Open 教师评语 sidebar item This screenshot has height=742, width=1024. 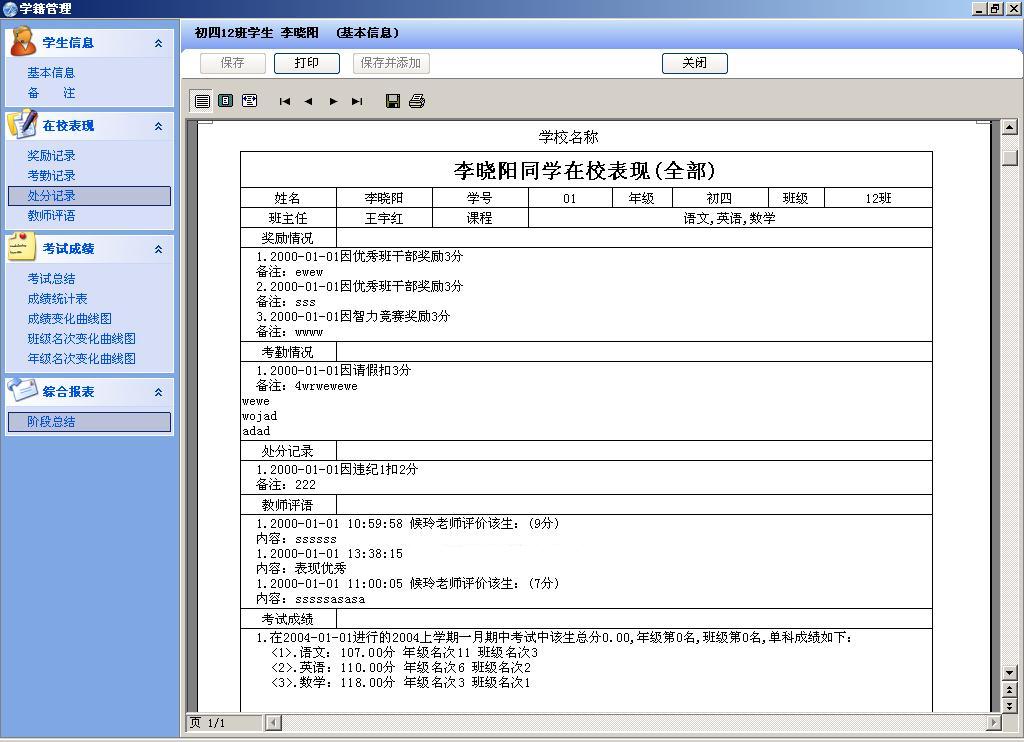point(51,216)
